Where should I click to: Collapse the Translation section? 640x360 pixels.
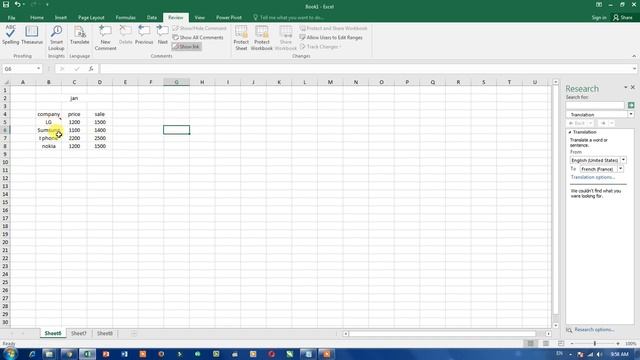570,132
